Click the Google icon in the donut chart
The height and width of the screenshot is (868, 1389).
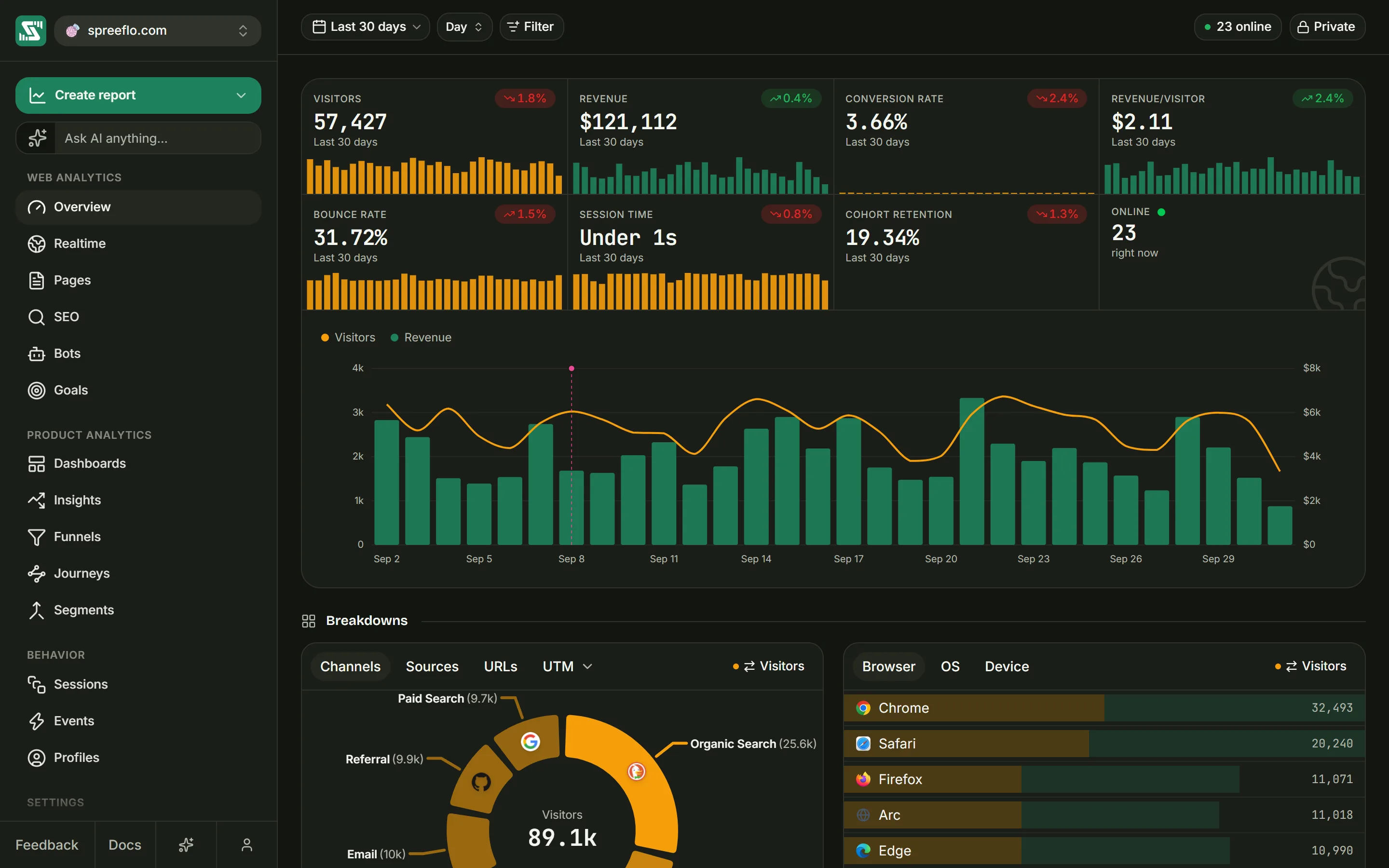531,741
